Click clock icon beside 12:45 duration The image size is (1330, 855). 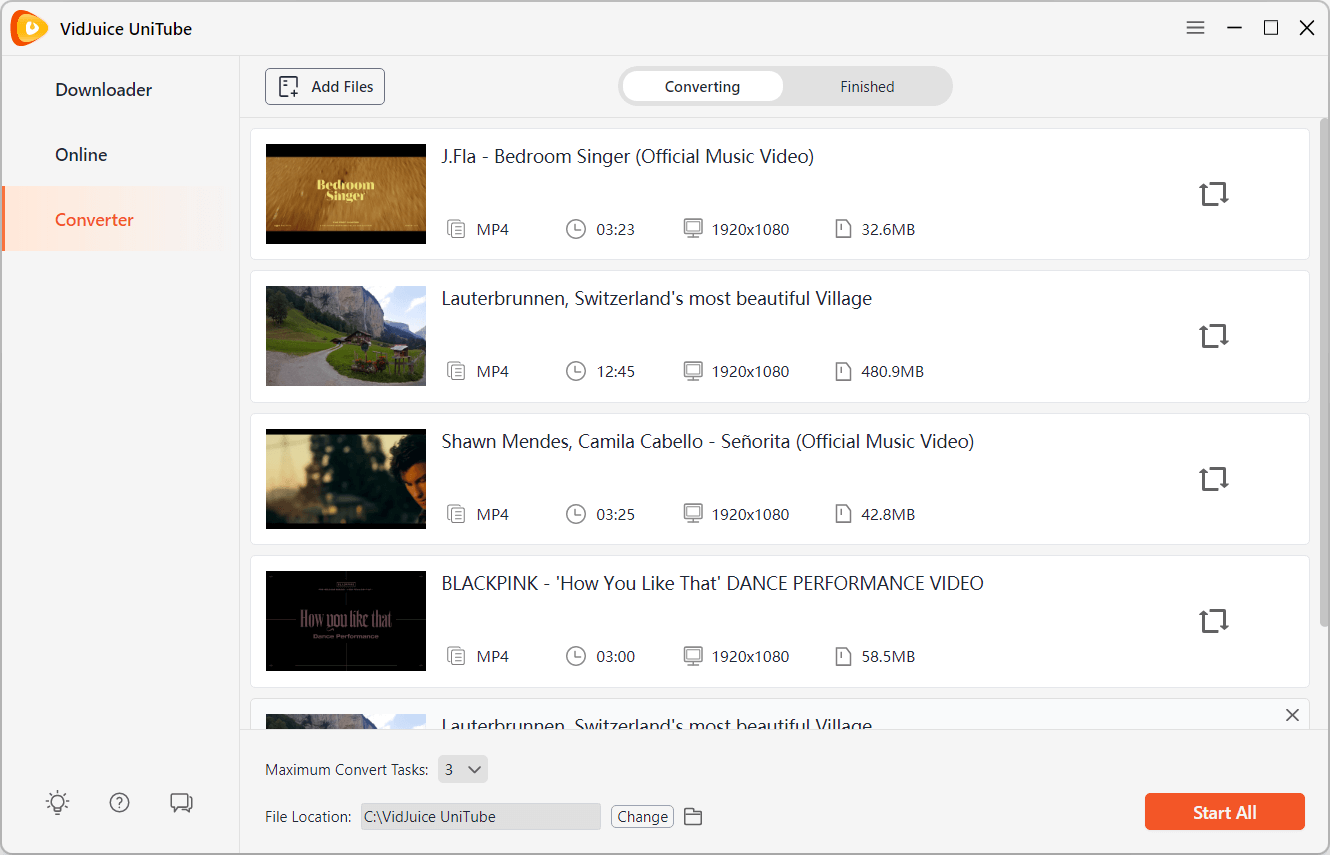(576, 371)
